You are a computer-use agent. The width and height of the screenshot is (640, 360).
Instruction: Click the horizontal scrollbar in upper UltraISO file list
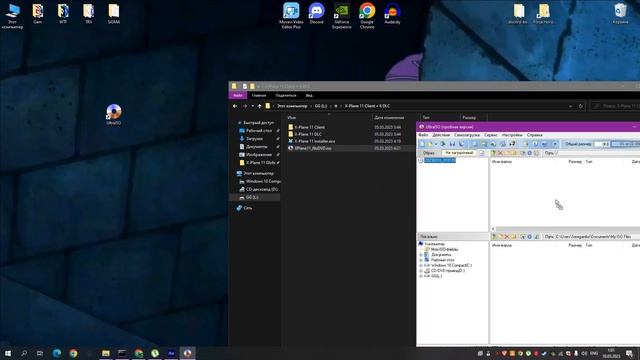tap(567, 229)
